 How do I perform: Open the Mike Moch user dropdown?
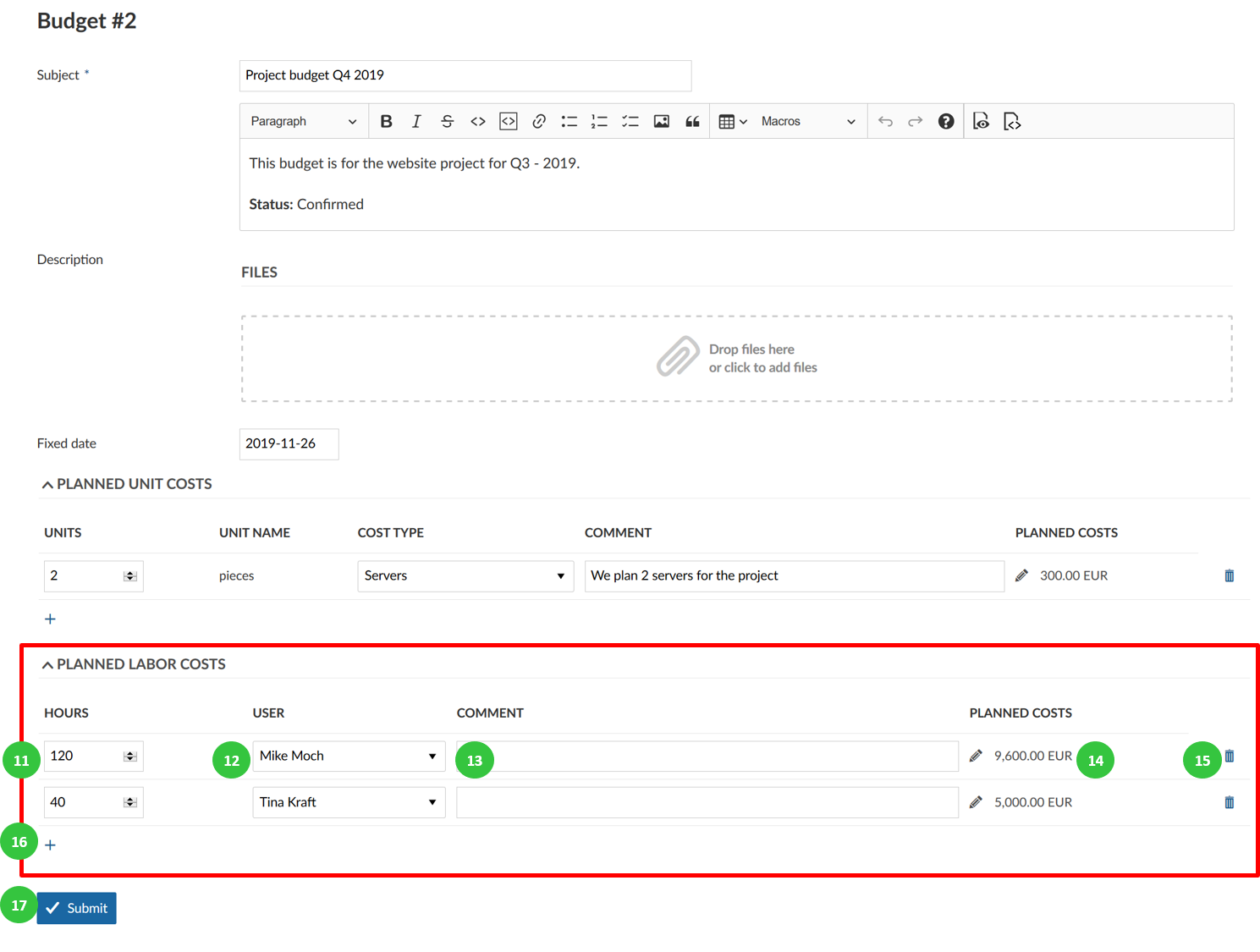coord(349,756)
